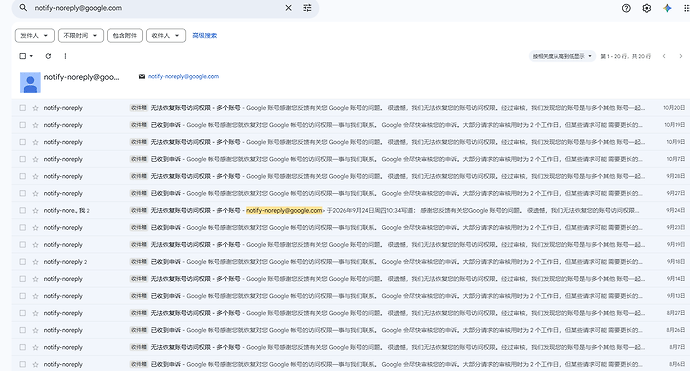This screenshot has width=690, height=371.
Task: Star the 9月28日 message
Action: 35,176
